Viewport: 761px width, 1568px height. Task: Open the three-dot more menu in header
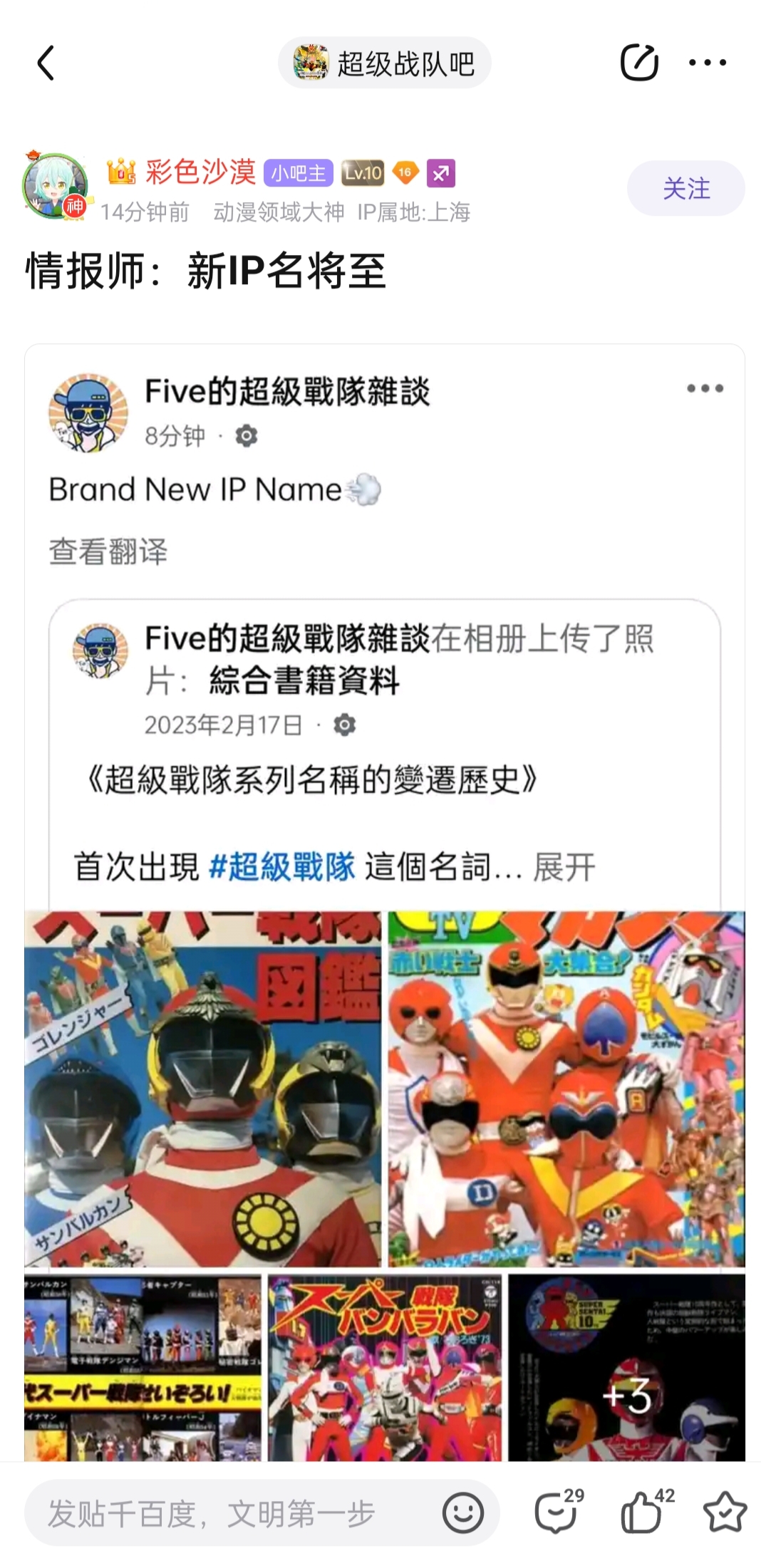(x=708, y=63)
